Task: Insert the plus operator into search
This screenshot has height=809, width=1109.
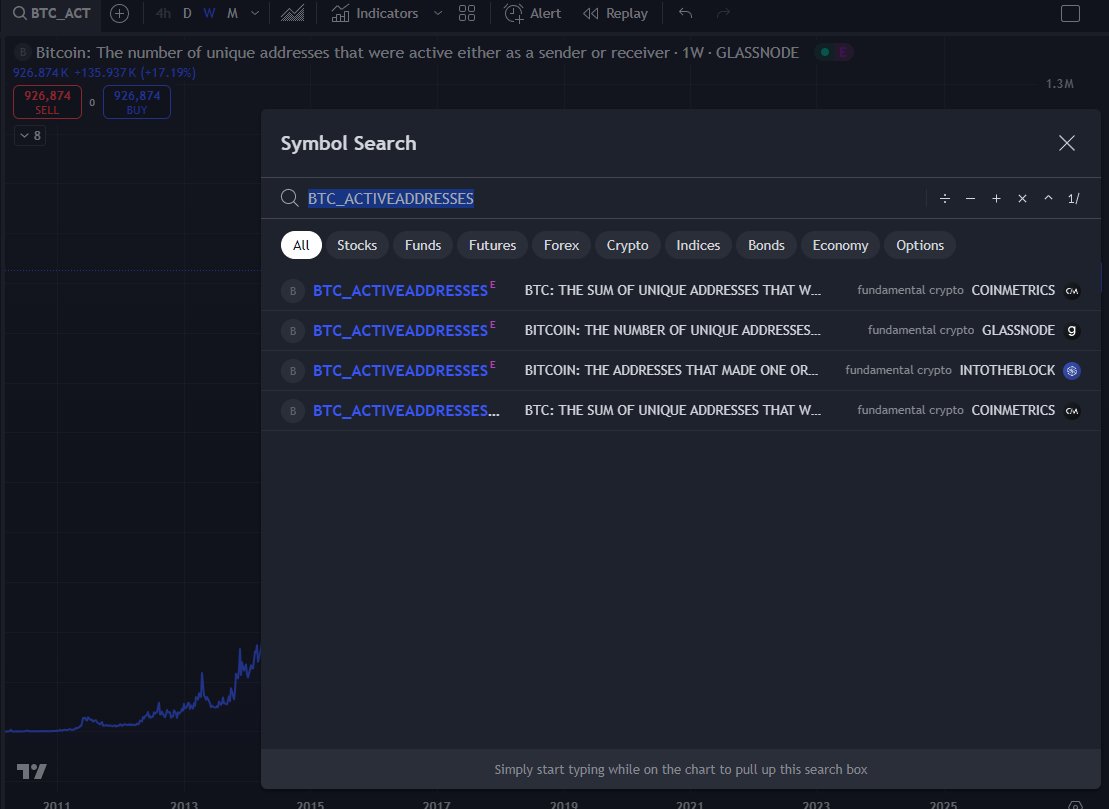Action: click(x=996, y=199)
